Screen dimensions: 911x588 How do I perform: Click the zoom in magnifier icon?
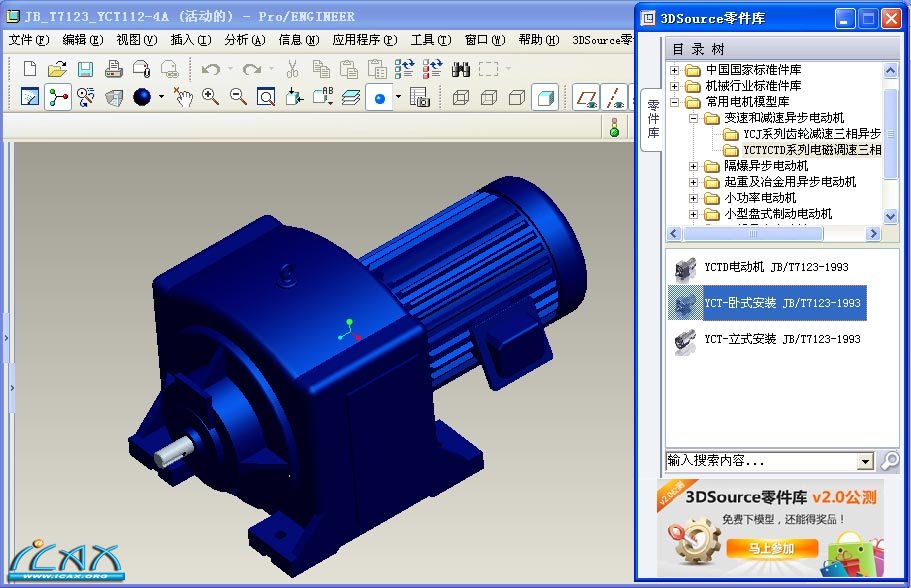[x=210, y=96]
